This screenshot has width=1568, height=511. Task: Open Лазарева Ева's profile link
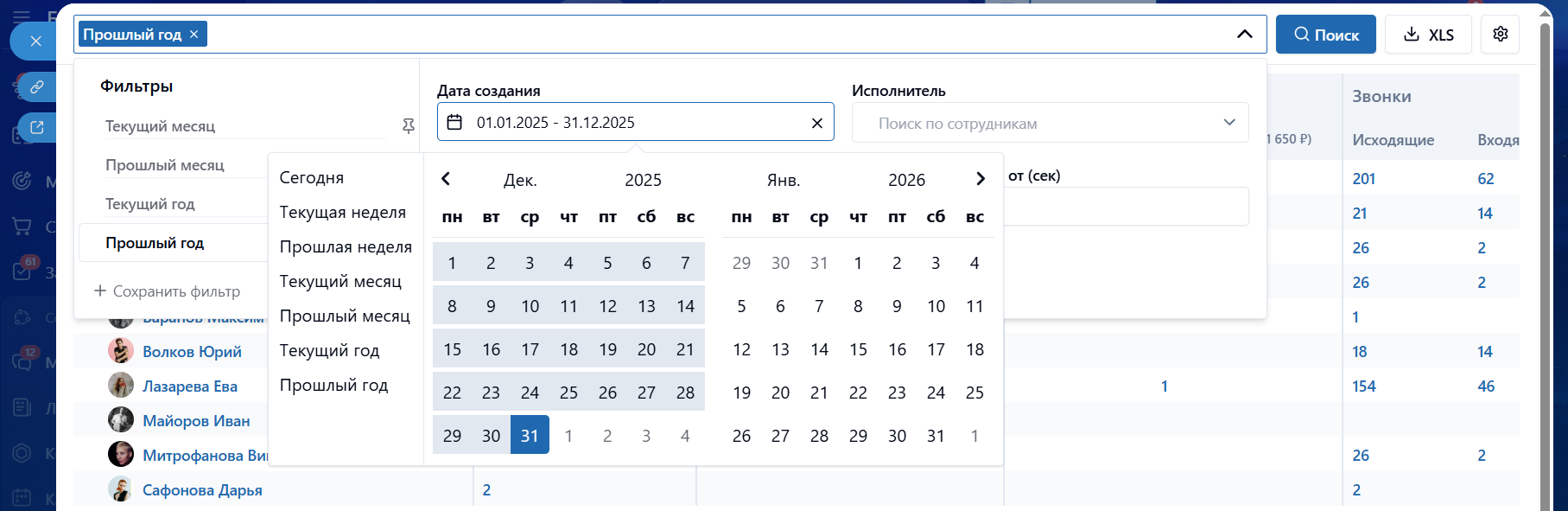190,386
